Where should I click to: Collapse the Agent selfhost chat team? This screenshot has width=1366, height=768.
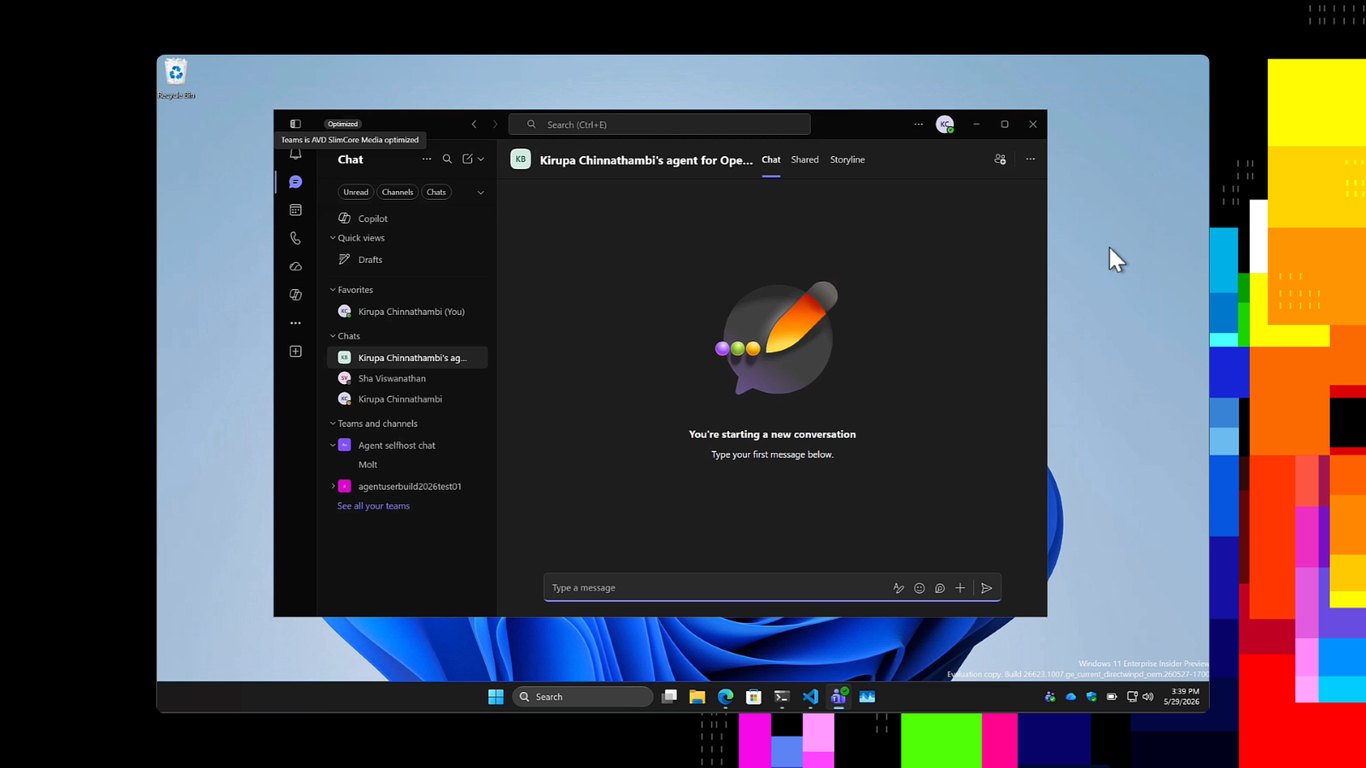click(333, 445)
